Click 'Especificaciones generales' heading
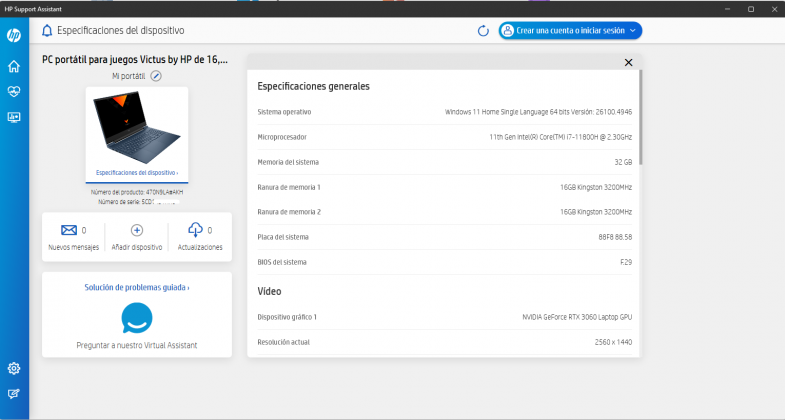This screenshot has width=785, height=420. (313, 86)
